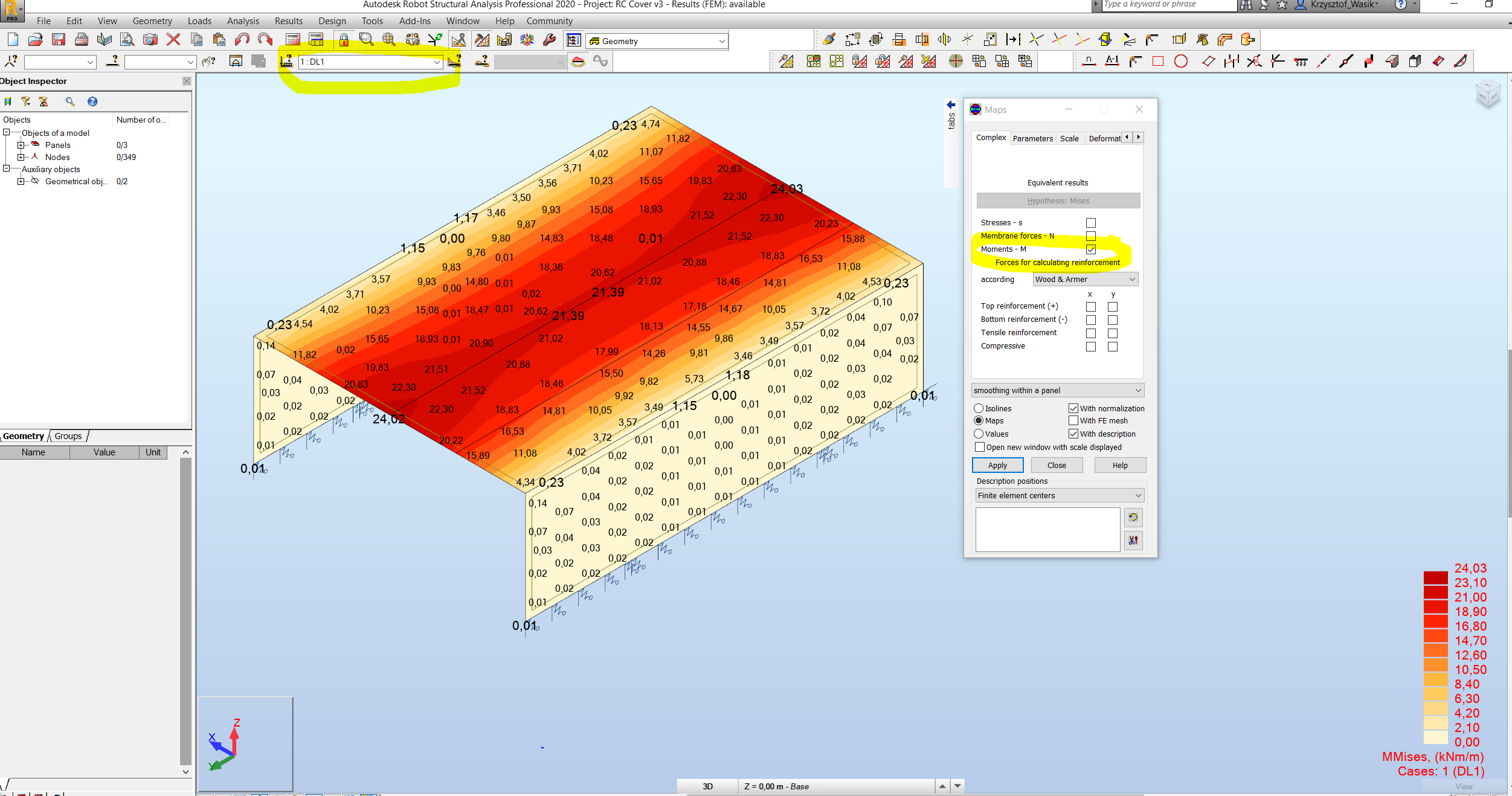Image resolution: width=1512 pixels, height=796 pixels.
Task: Click Help in the Maps dialog
Action: tap(1119, 465)
